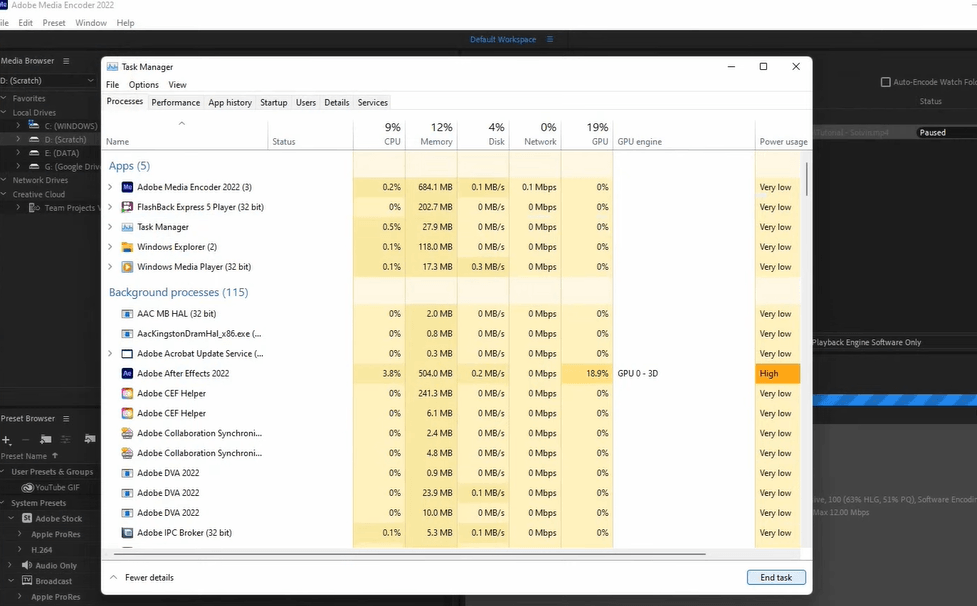Image resolution: width=977 pixels, height=606 pixels.
Task: Click the Adobe IPC Broker icon
Action: tap(127, 533)
